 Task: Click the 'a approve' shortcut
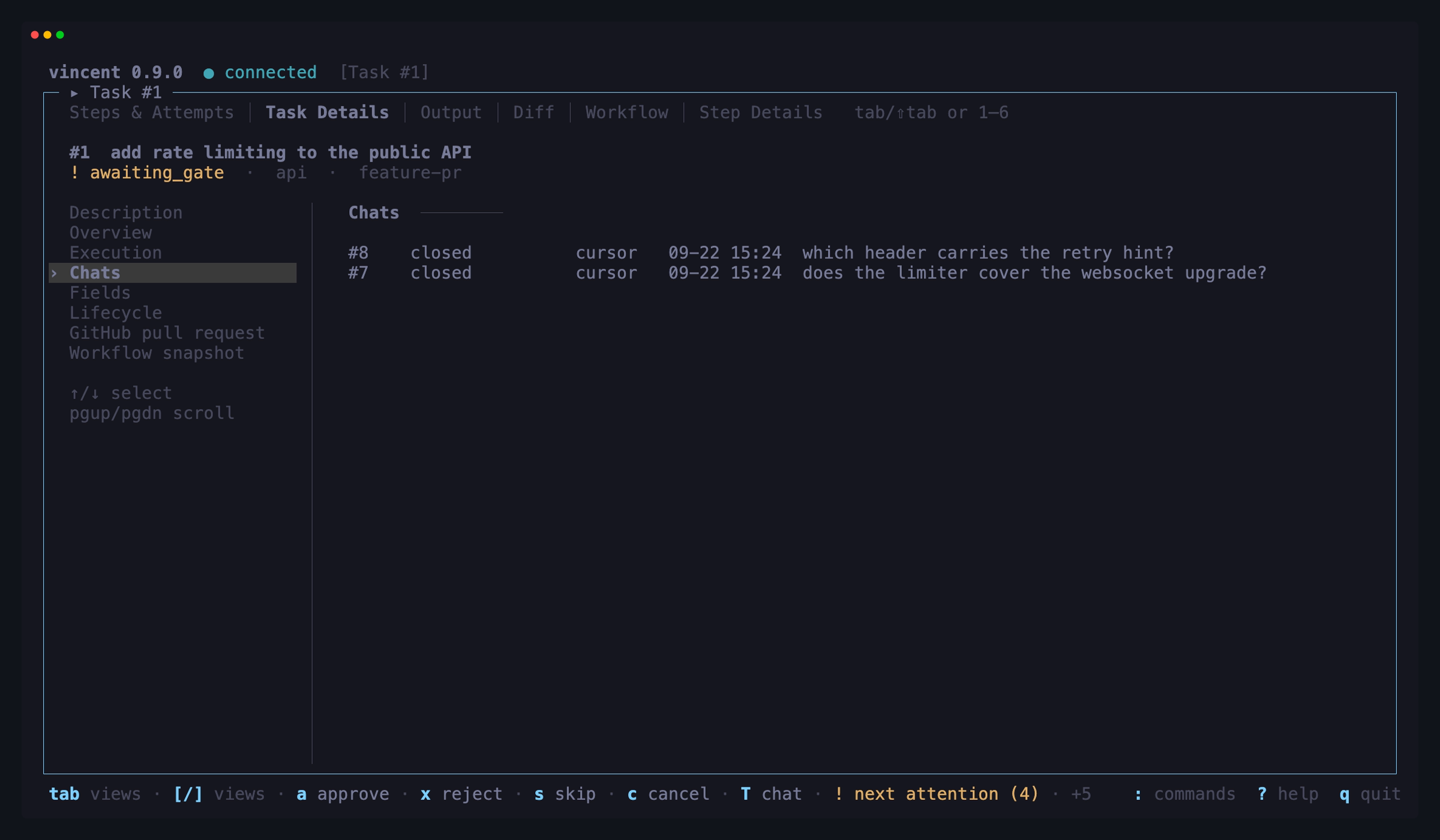point(343,794)
